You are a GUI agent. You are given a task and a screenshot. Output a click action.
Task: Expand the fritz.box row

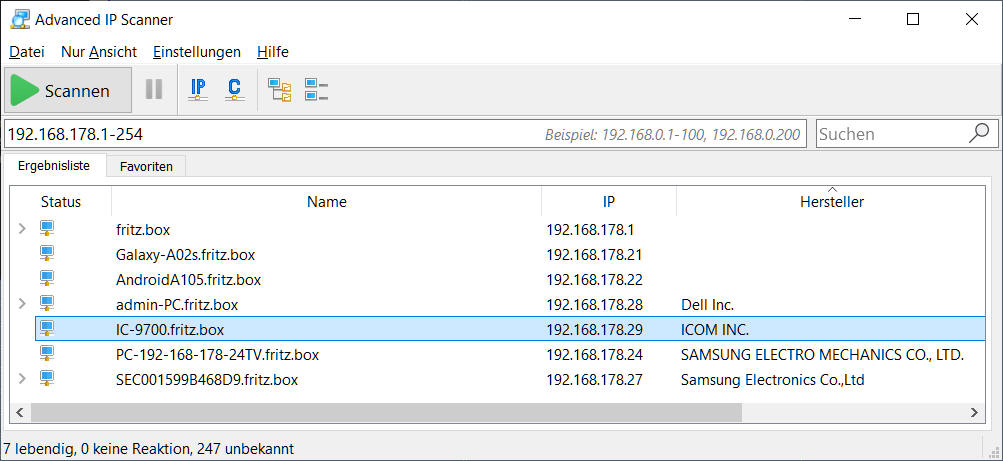[22, 229]
